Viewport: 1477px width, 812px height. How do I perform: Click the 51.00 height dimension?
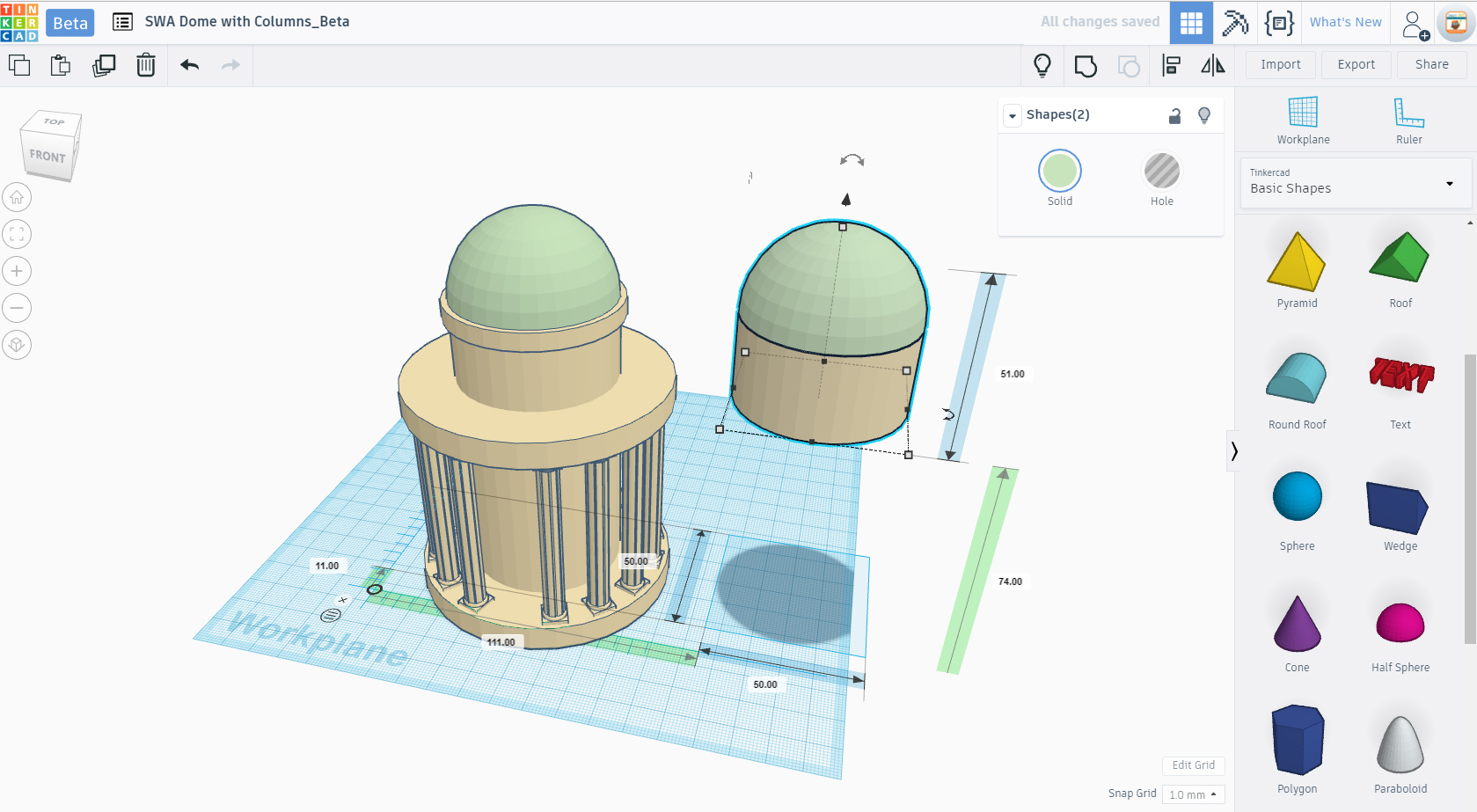pos(1012,374)
